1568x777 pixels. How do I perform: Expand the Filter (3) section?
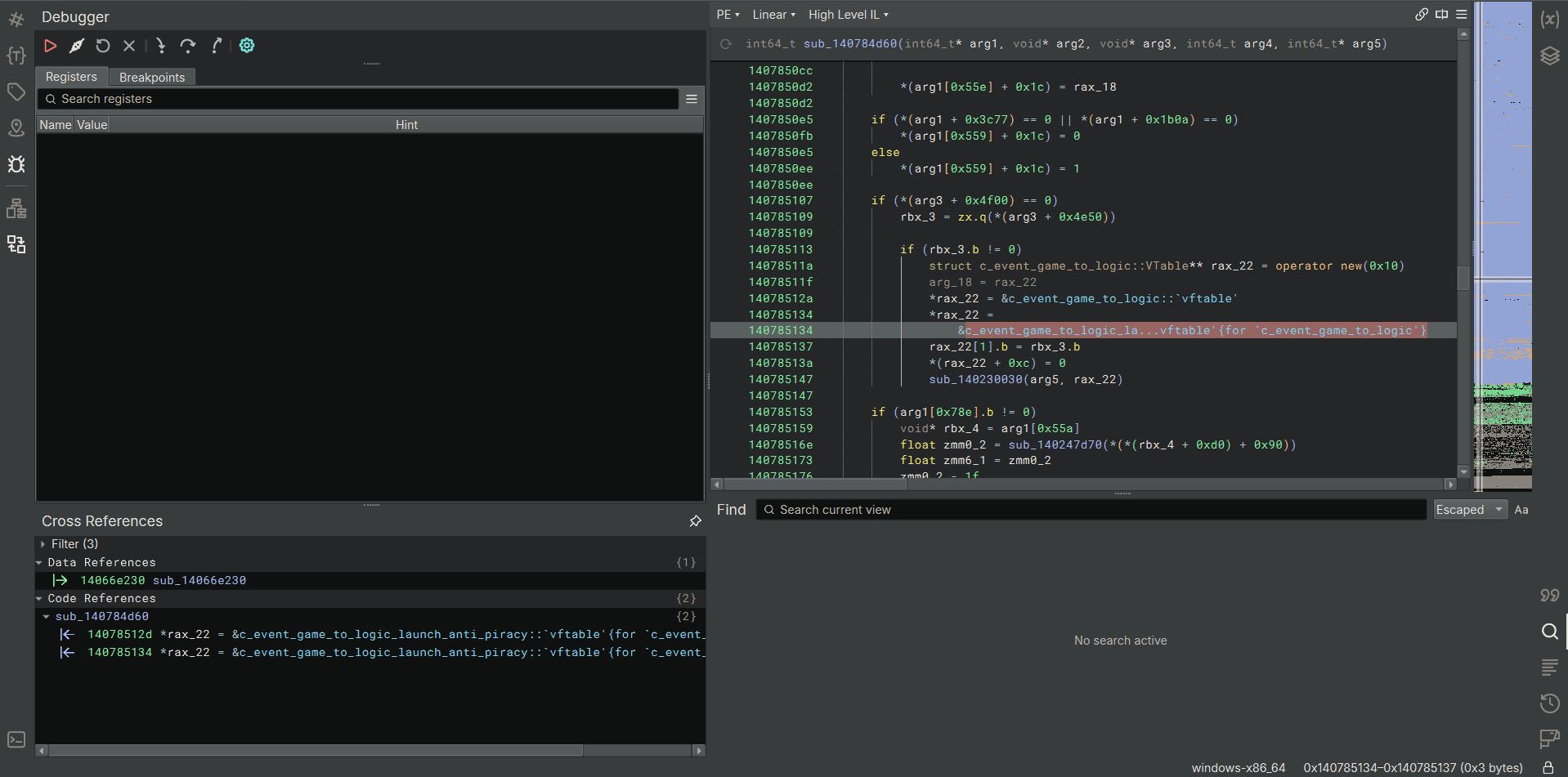(43, 544)
